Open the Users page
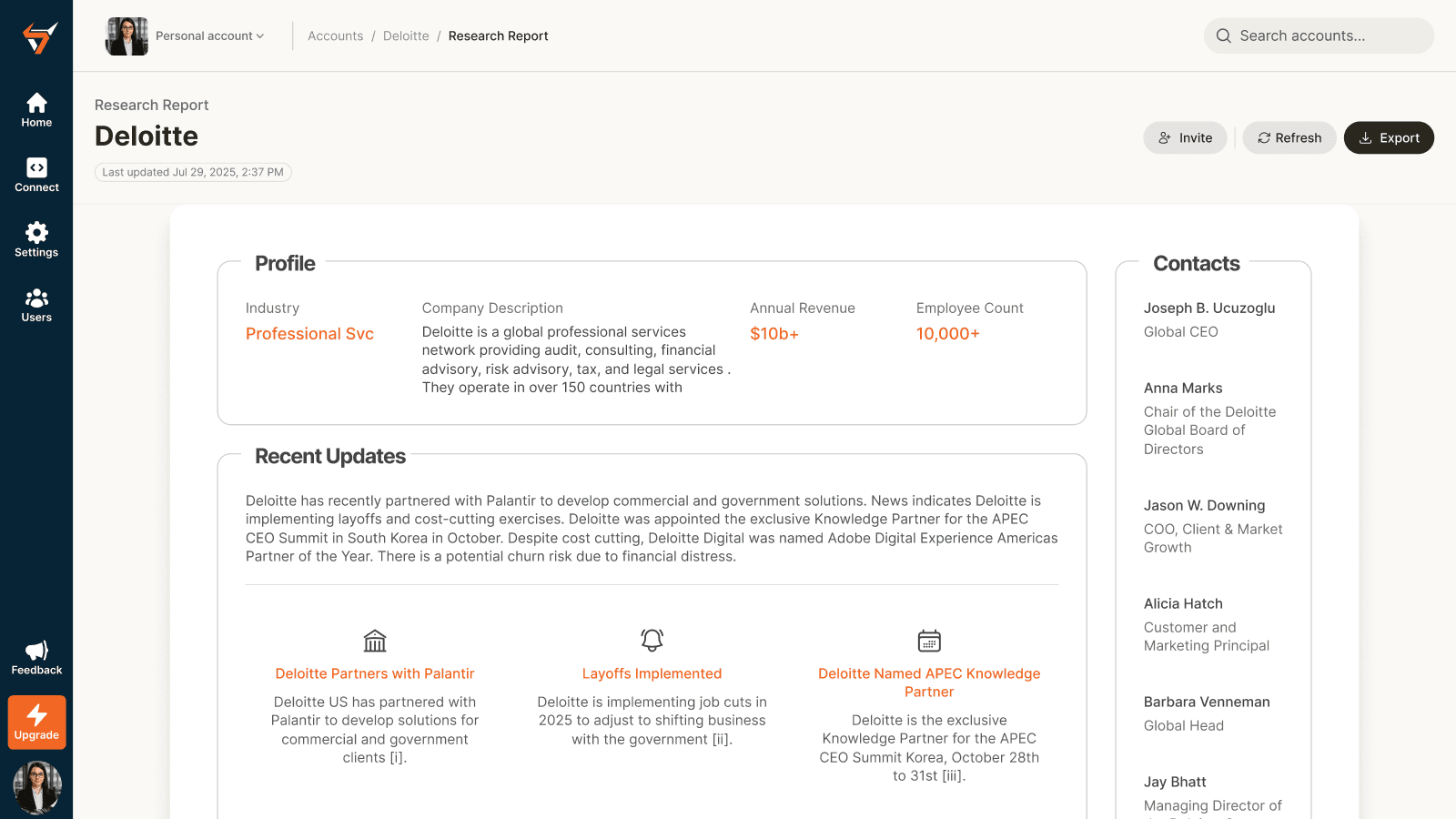The height and width of the screenshot is (819, 1456). 36,305
